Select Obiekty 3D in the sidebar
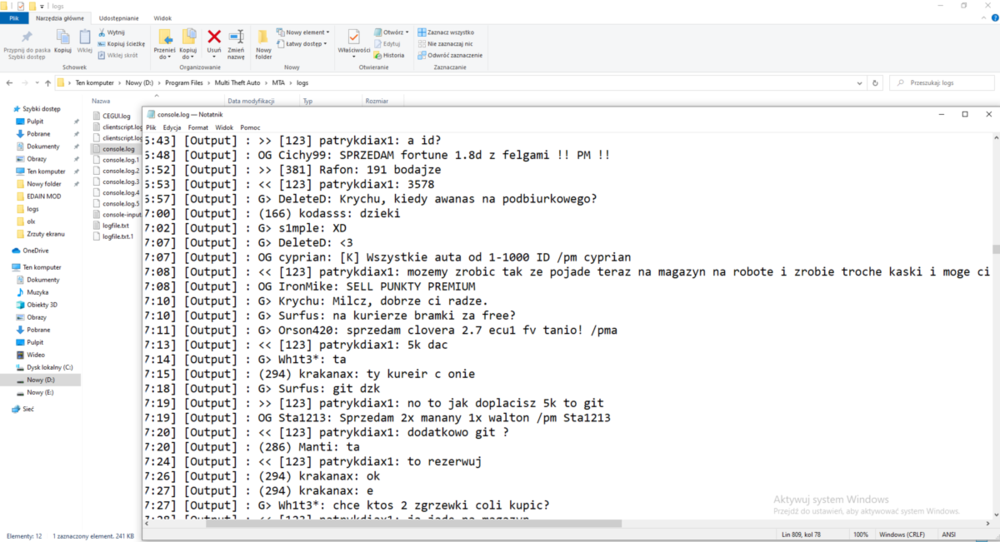 click(41, 305)
